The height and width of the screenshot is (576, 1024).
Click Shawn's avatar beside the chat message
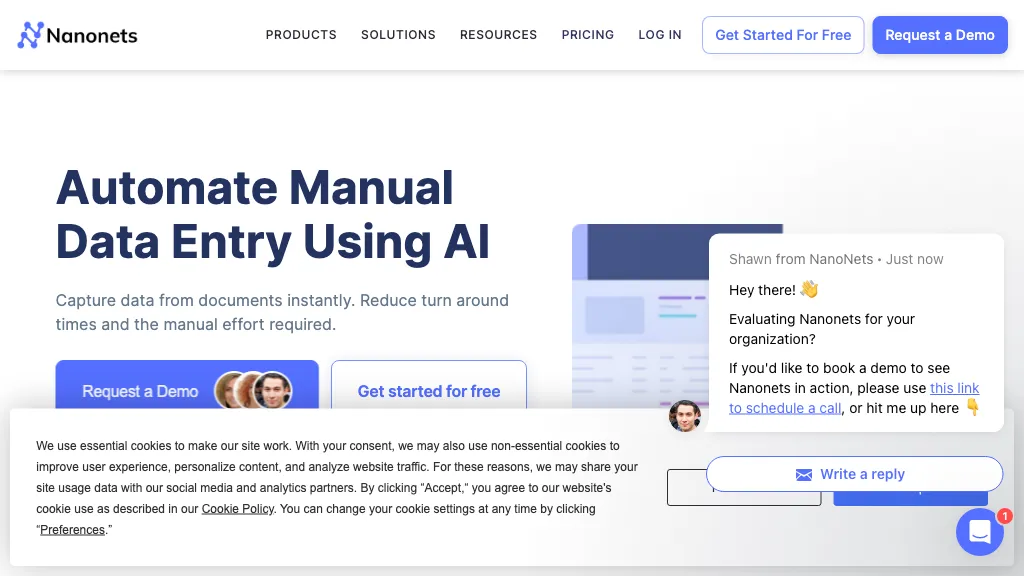click(685, 416)
